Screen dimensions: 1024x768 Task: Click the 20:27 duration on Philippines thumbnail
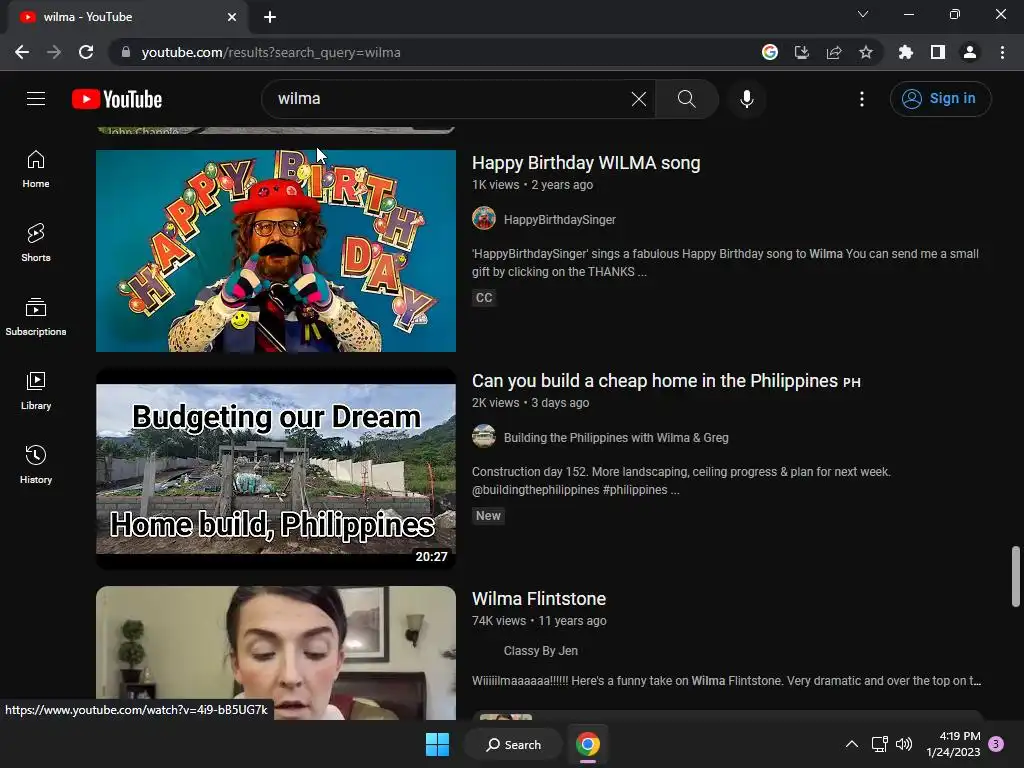432,556
